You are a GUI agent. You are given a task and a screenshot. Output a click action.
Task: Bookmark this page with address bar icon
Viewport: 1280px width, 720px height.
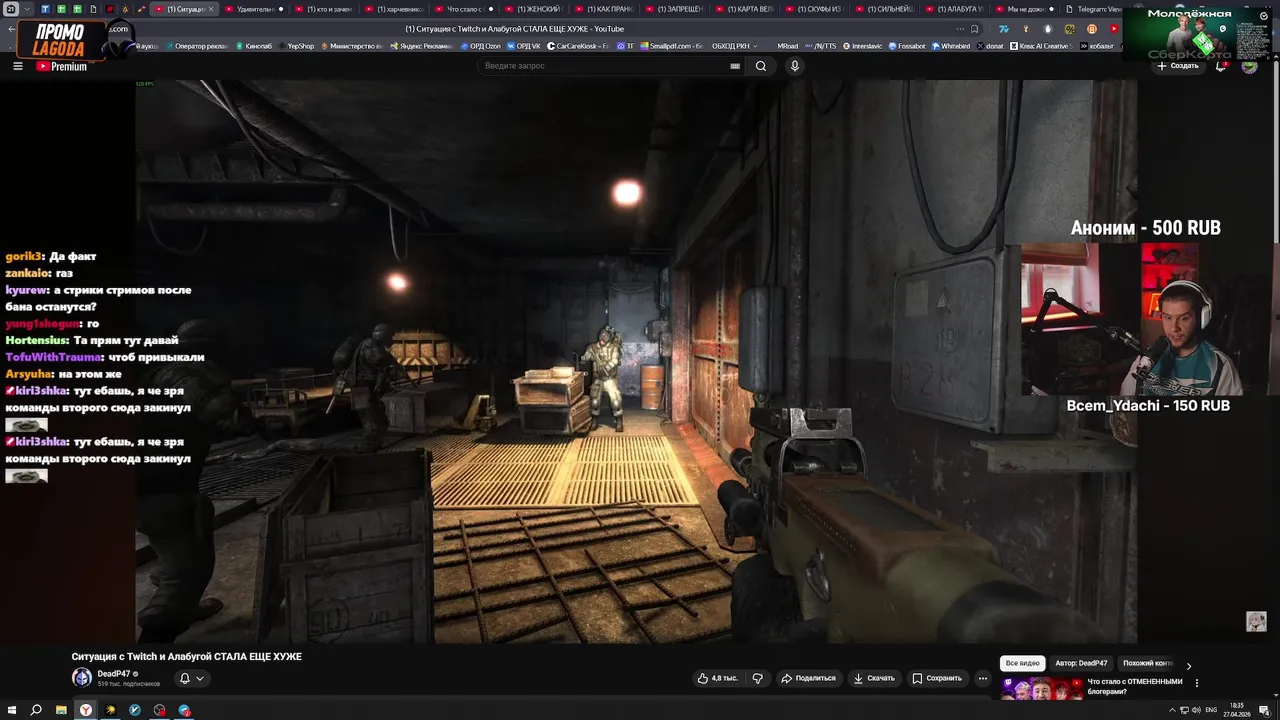click(x=974, y=28)
